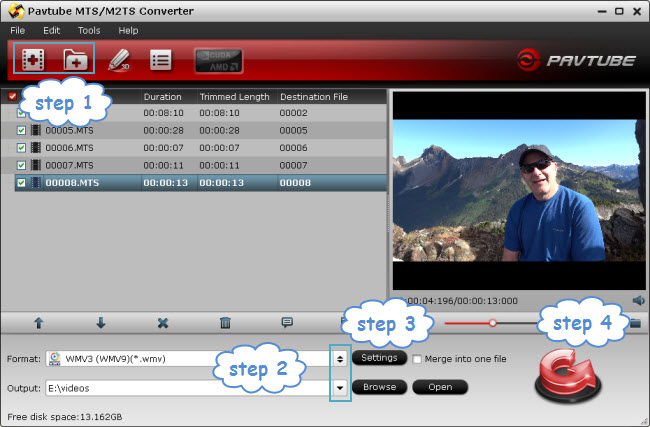Click the Browse button

379,387
